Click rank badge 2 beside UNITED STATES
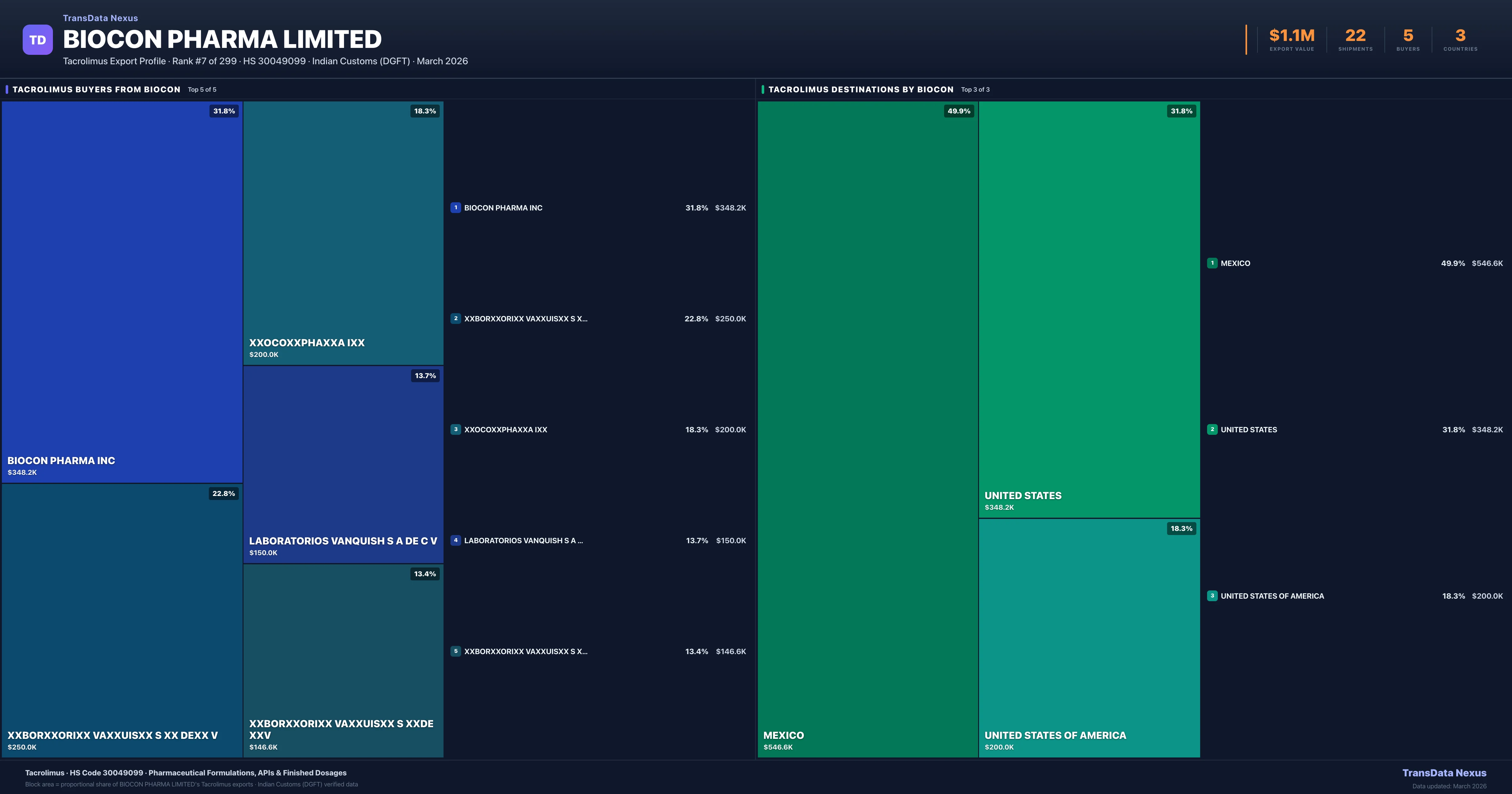The height and width of the screenshot is (794, 1512). point(1212,429)
